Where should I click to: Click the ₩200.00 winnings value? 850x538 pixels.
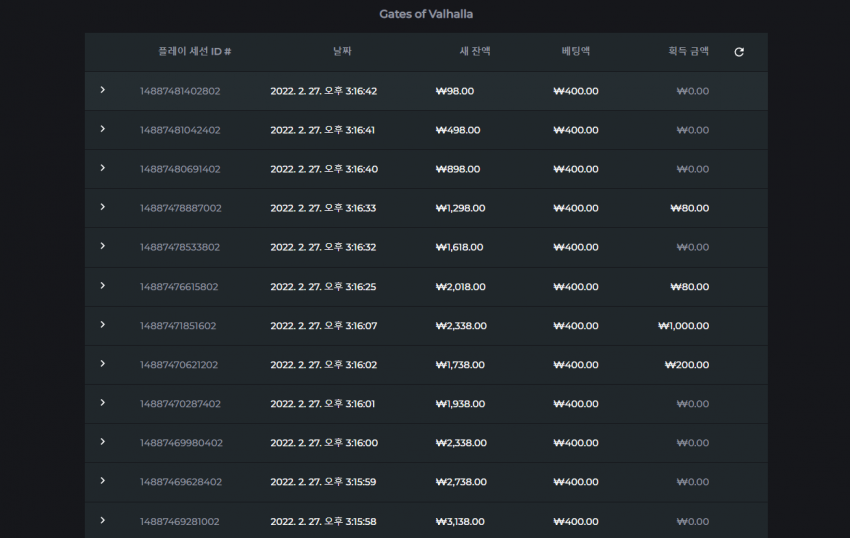[687, 365]
